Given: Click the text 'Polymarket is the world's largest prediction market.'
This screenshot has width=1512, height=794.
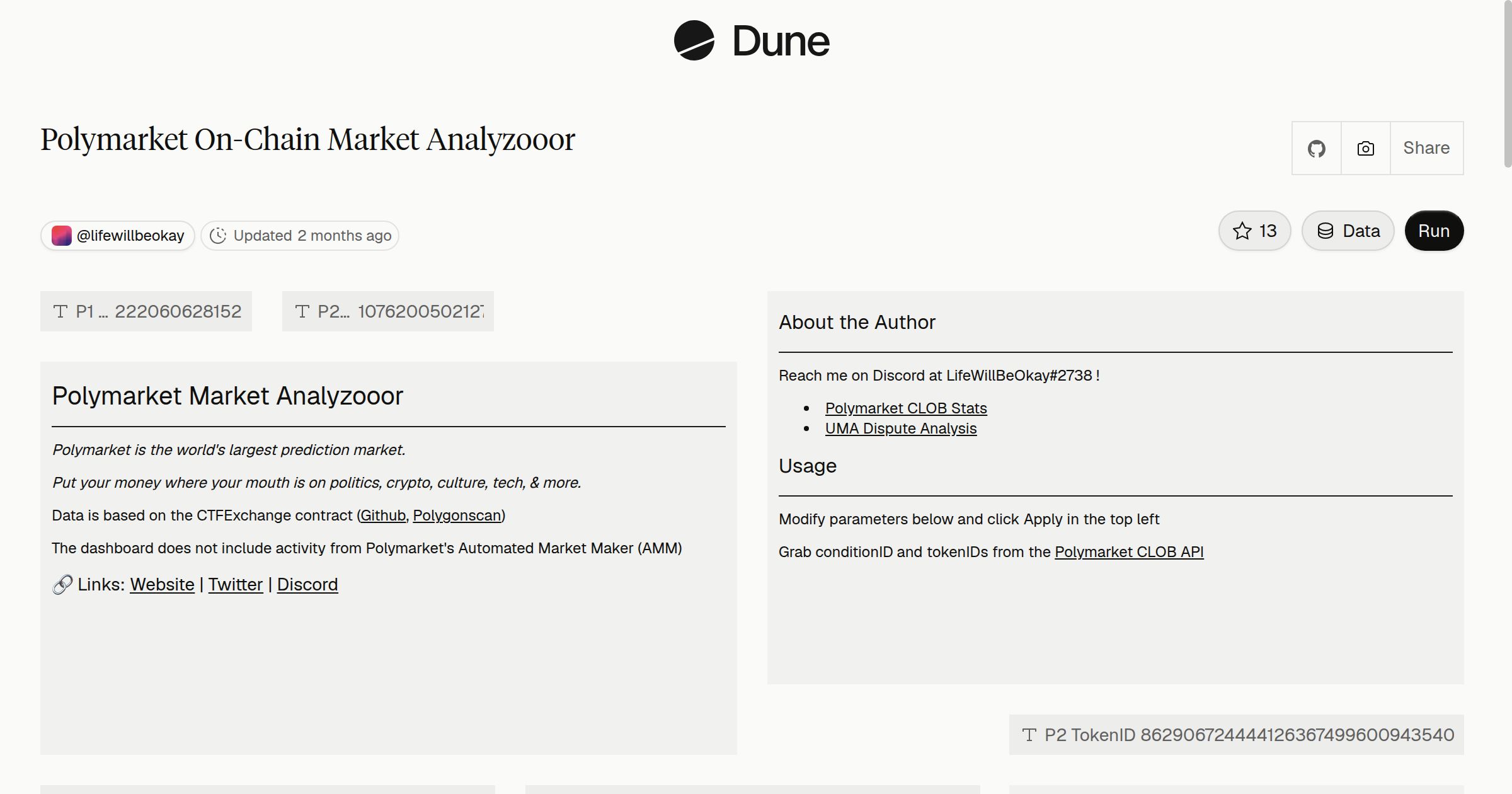Looking at the screenshot, I should click(229, 450).
